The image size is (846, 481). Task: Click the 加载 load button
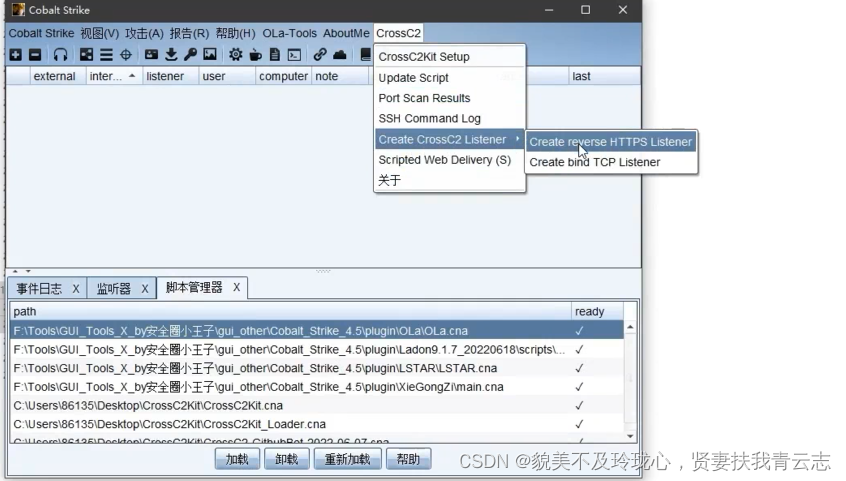[237, 459]
